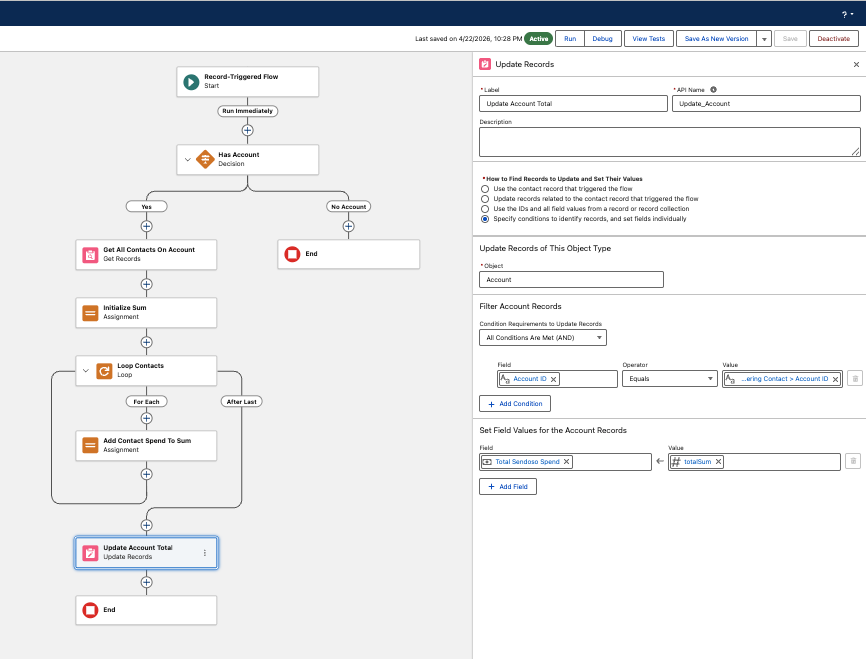Add element after Update Account Total node
Viewport: 866px width, 659px height.
[x=146, y=582]
